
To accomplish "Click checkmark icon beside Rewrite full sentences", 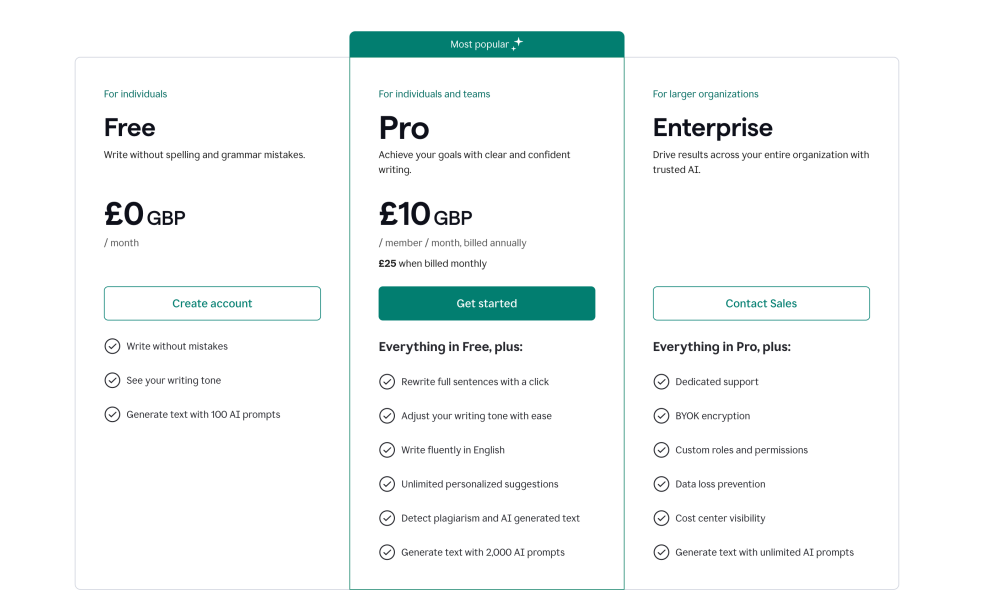I will click(387, 382).
